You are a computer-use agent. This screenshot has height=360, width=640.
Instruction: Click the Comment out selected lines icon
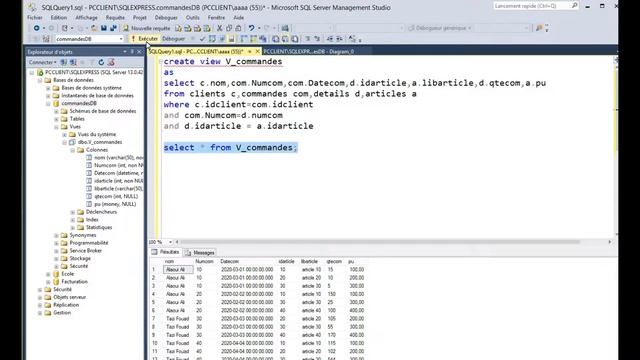click(308, 39)
